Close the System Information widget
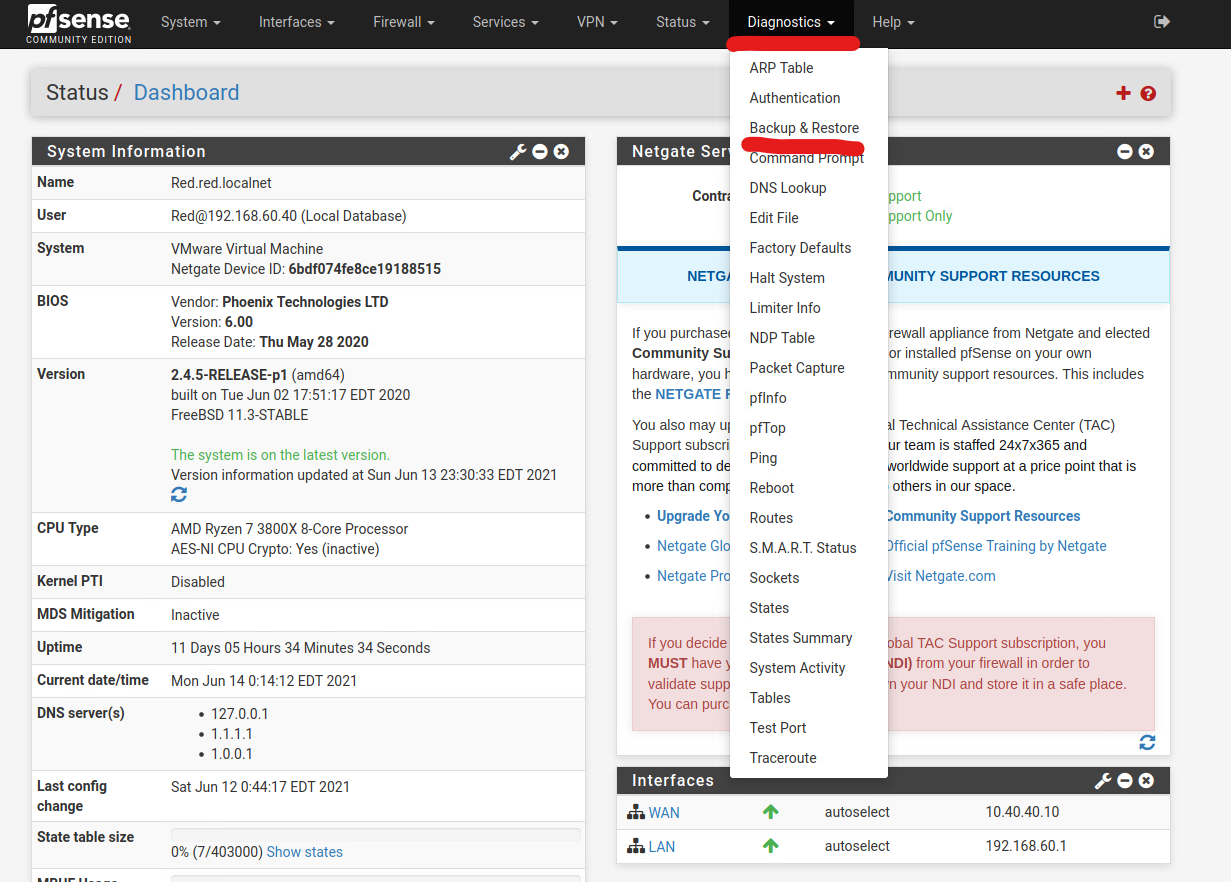The width and height of the screenshot is (1231, 882). click(x=561, y=152)
